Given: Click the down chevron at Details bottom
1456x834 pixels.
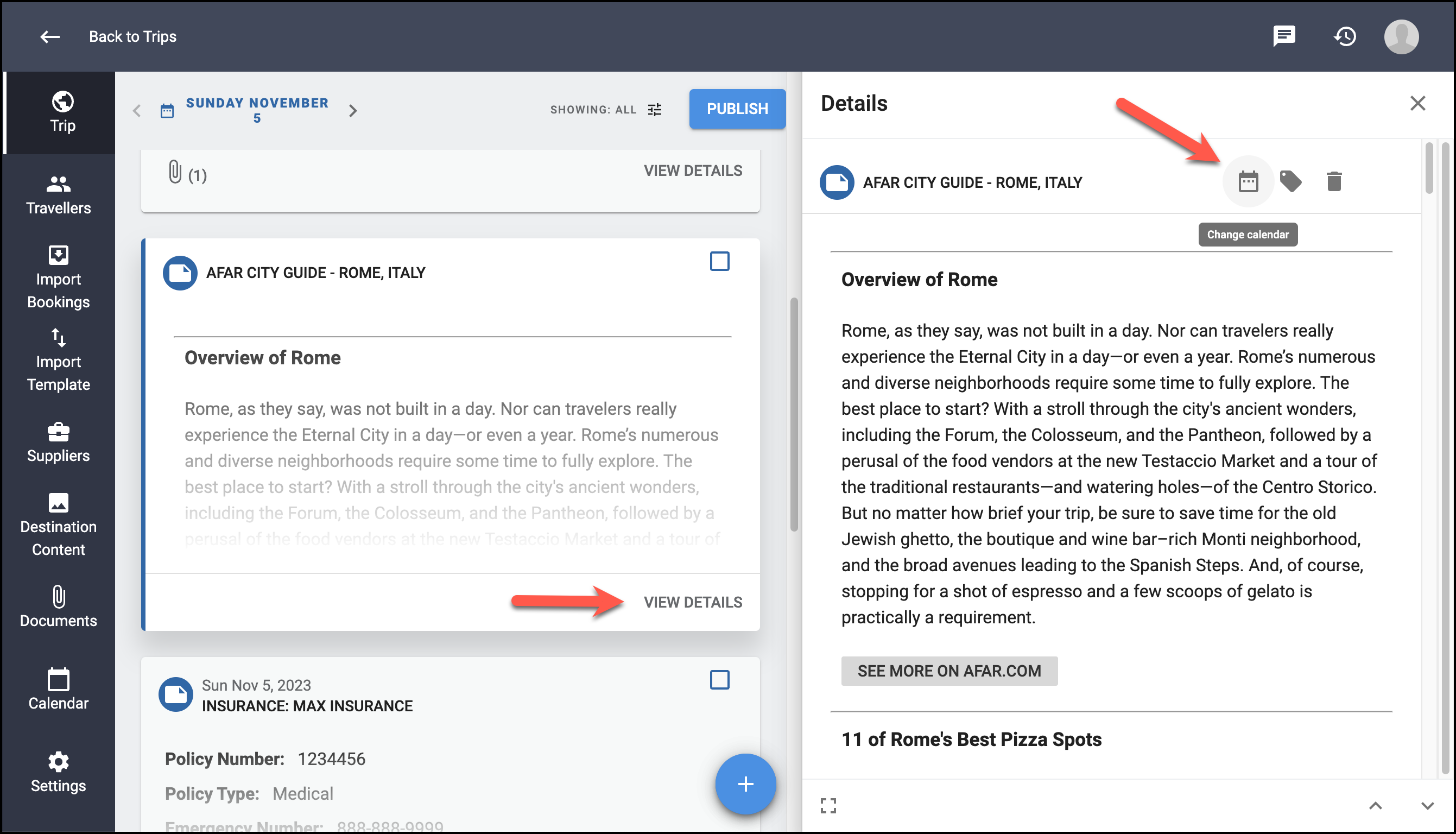Looking at the screenshot, I should point(1427,806).
